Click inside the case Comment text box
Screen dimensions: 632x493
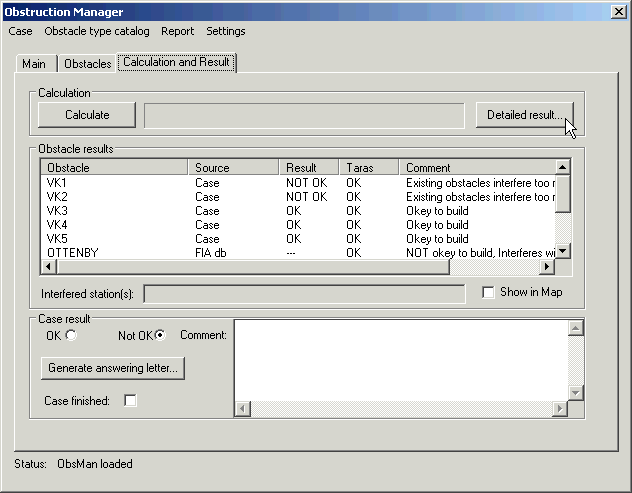click(x=401, y=360)
